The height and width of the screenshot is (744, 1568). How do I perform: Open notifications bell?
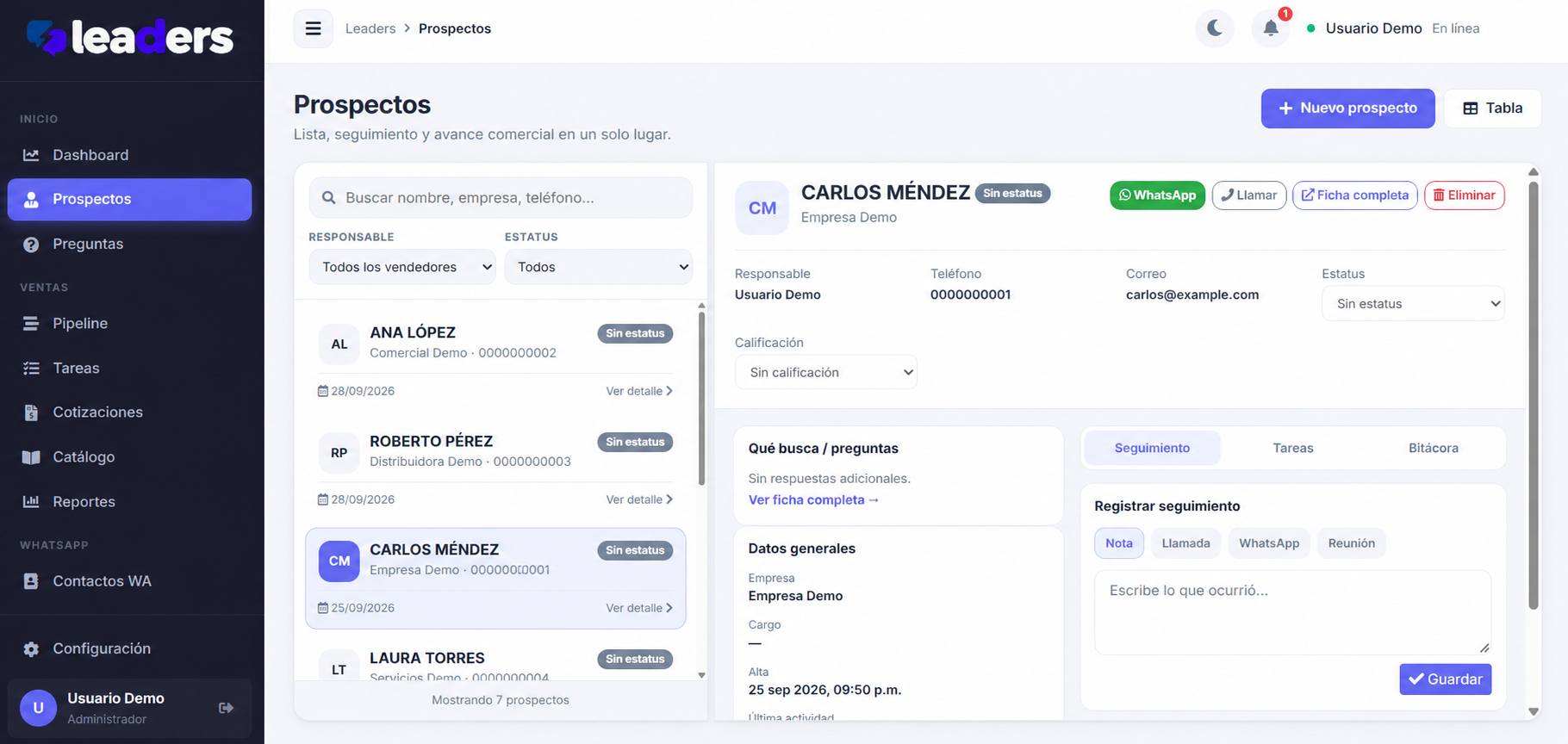1271,28
